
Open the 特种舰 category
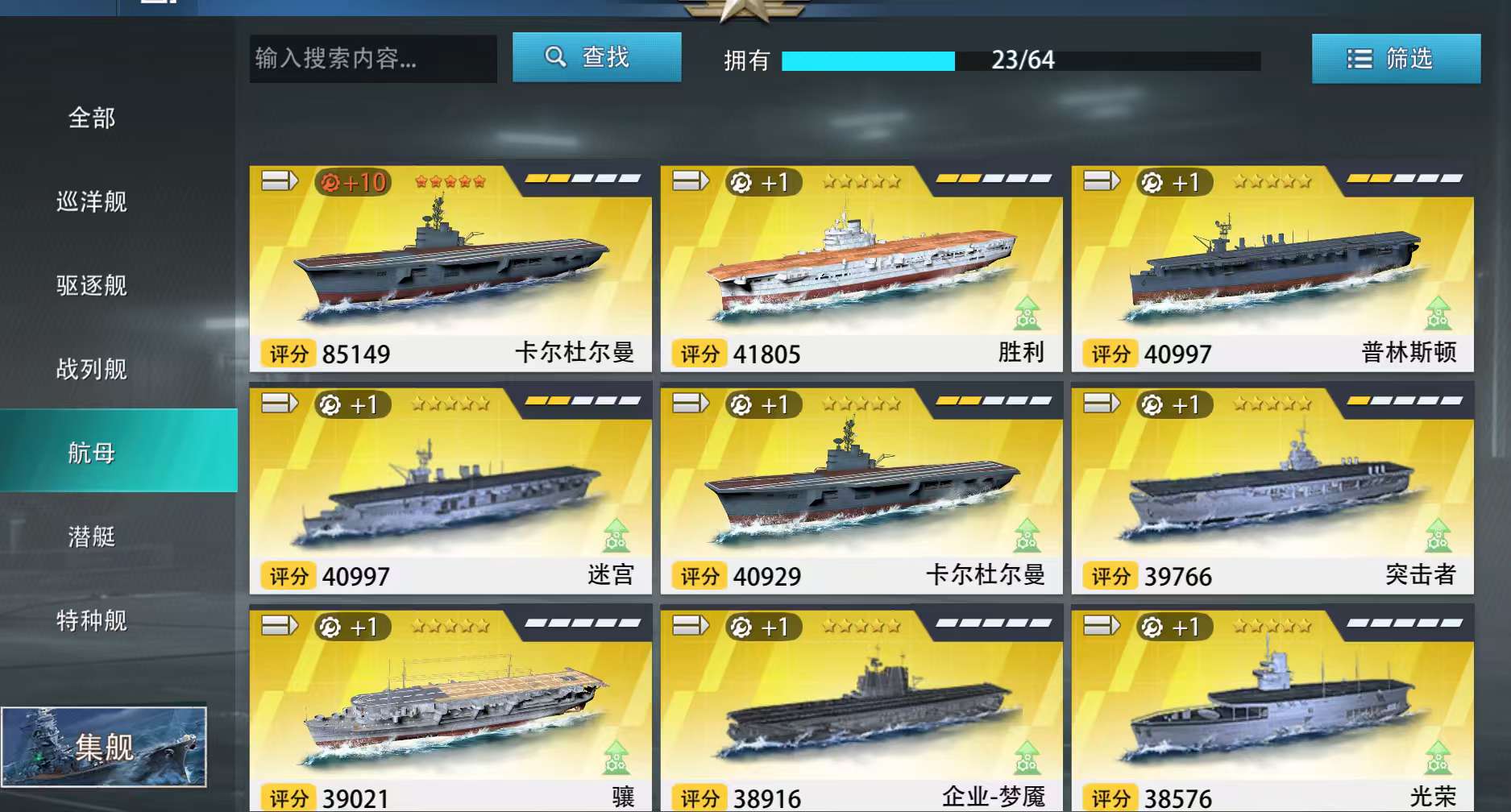pyautogui.click(x=92, y=620)
